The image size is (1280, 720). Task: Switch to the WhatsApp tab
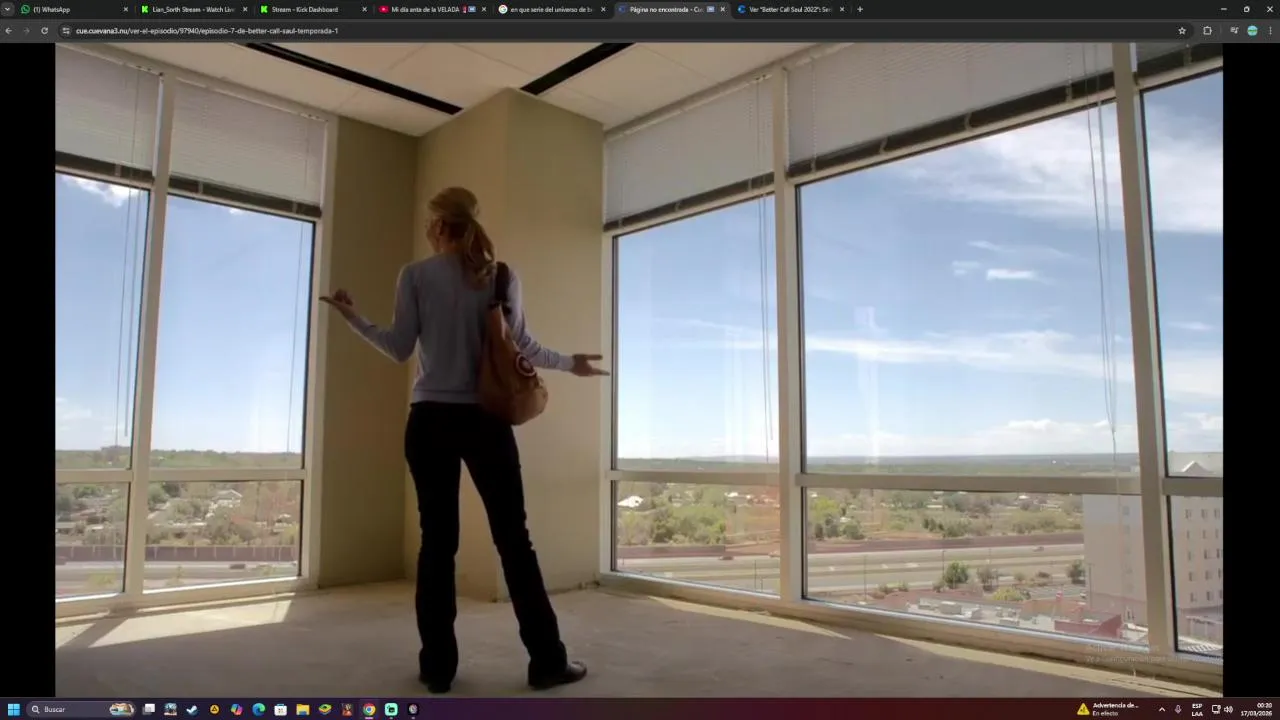click(75, 9)
